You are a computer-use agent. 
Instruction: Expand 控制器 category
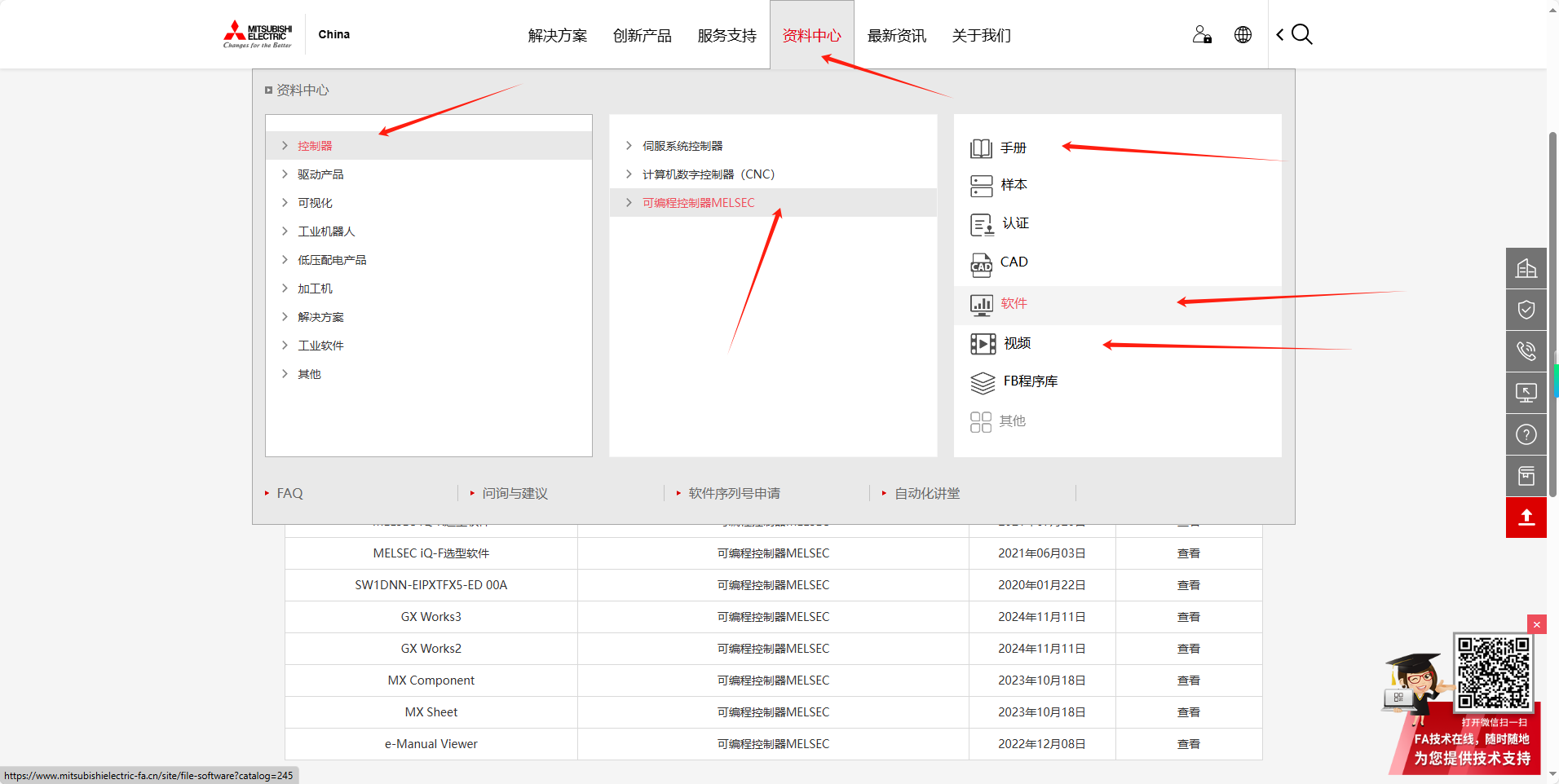point(429,146)
